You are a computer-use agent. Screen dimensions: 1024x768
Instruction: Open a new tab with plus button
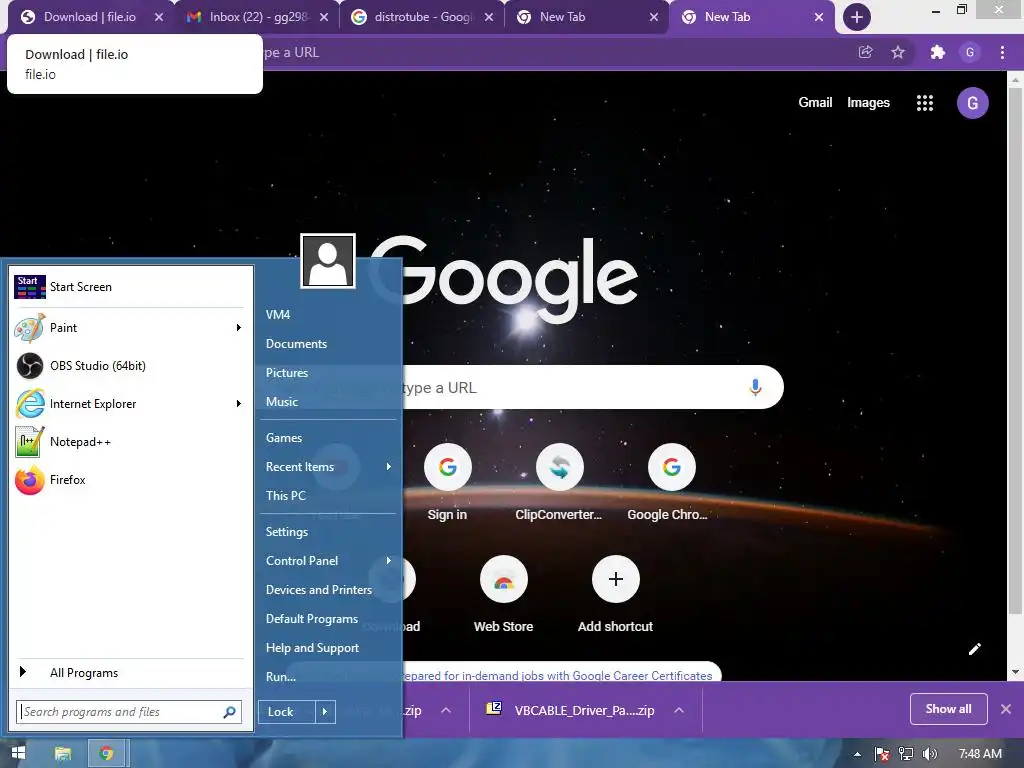click(856, 17)
